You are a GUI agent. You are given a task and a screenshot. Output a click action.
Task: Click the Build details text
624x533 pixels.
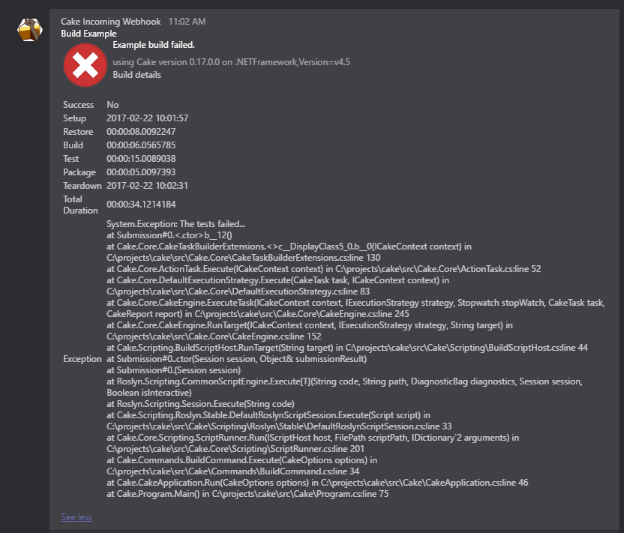(137, 75)
